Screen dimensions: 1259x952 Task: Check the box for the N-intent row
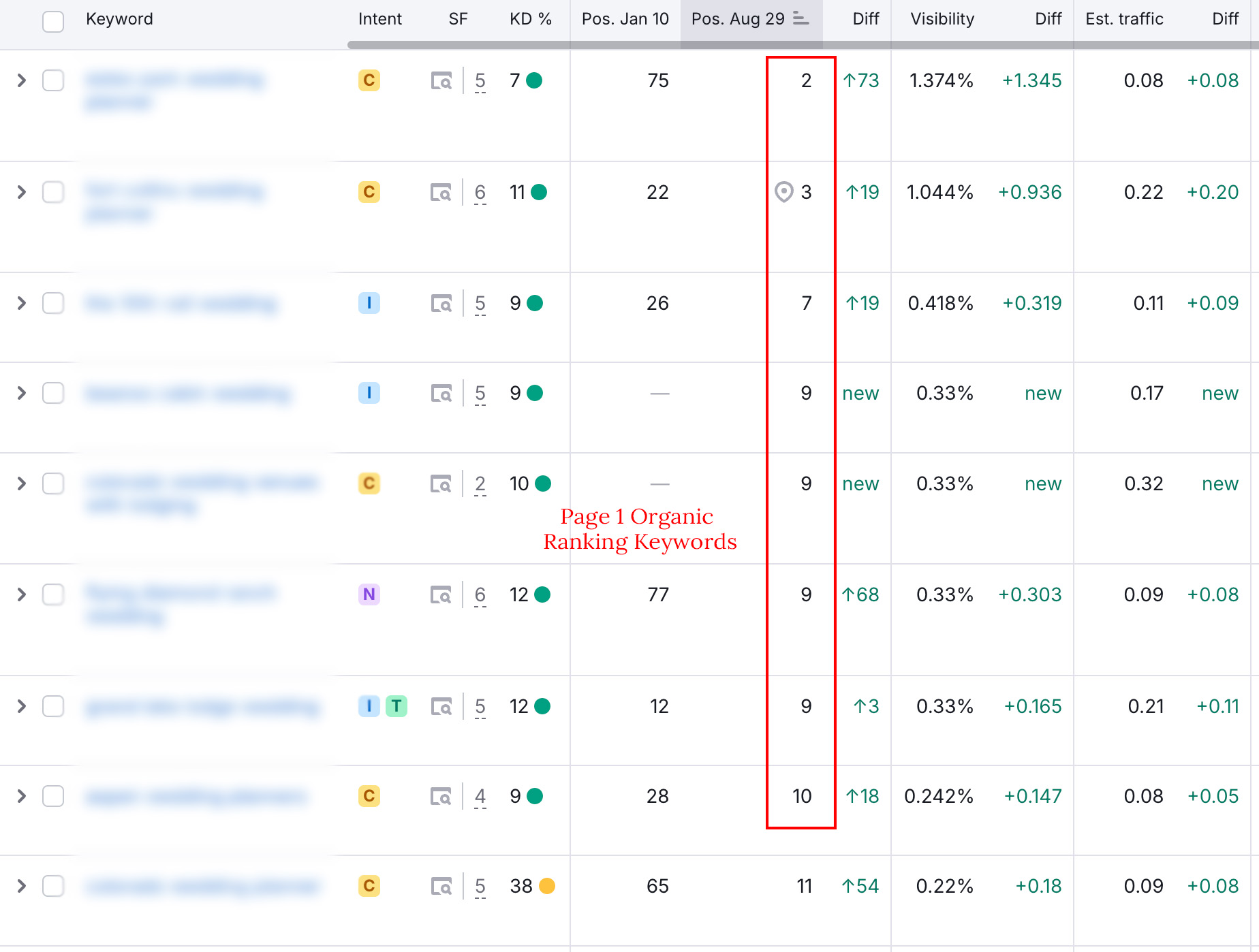coord(53,594)
